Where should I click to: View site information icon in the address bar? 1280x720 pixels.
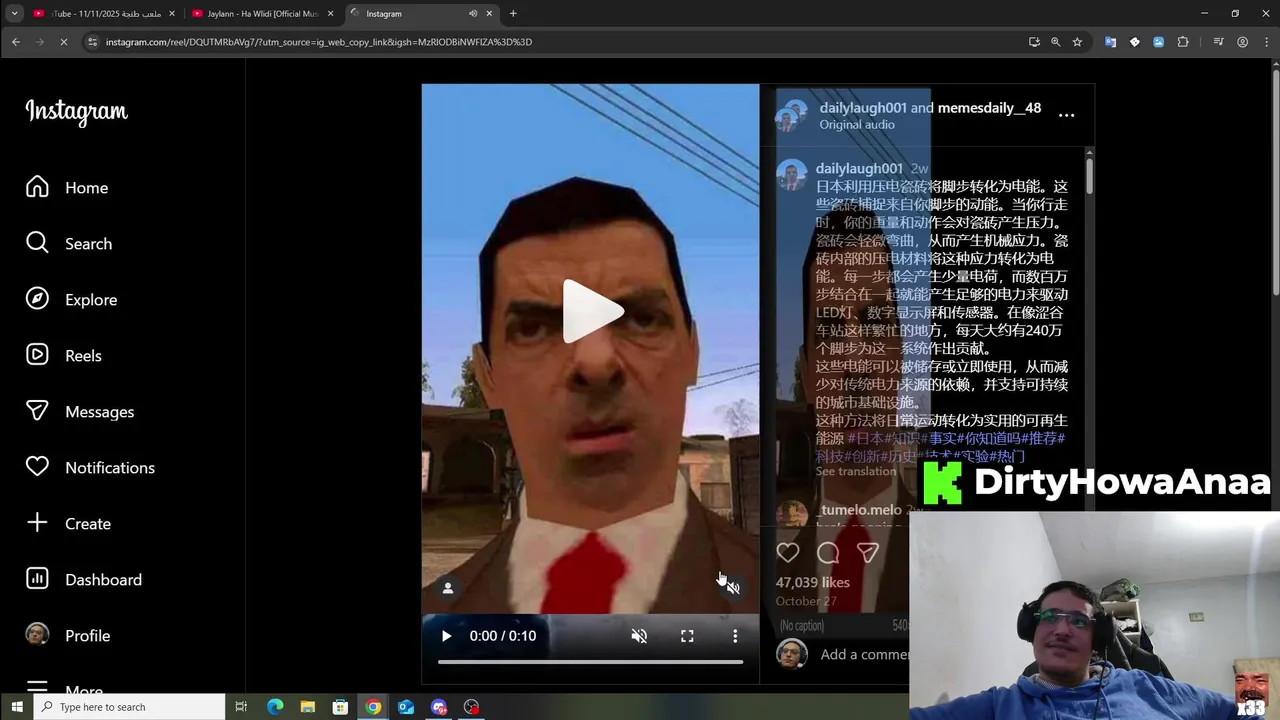click(93, 42)
